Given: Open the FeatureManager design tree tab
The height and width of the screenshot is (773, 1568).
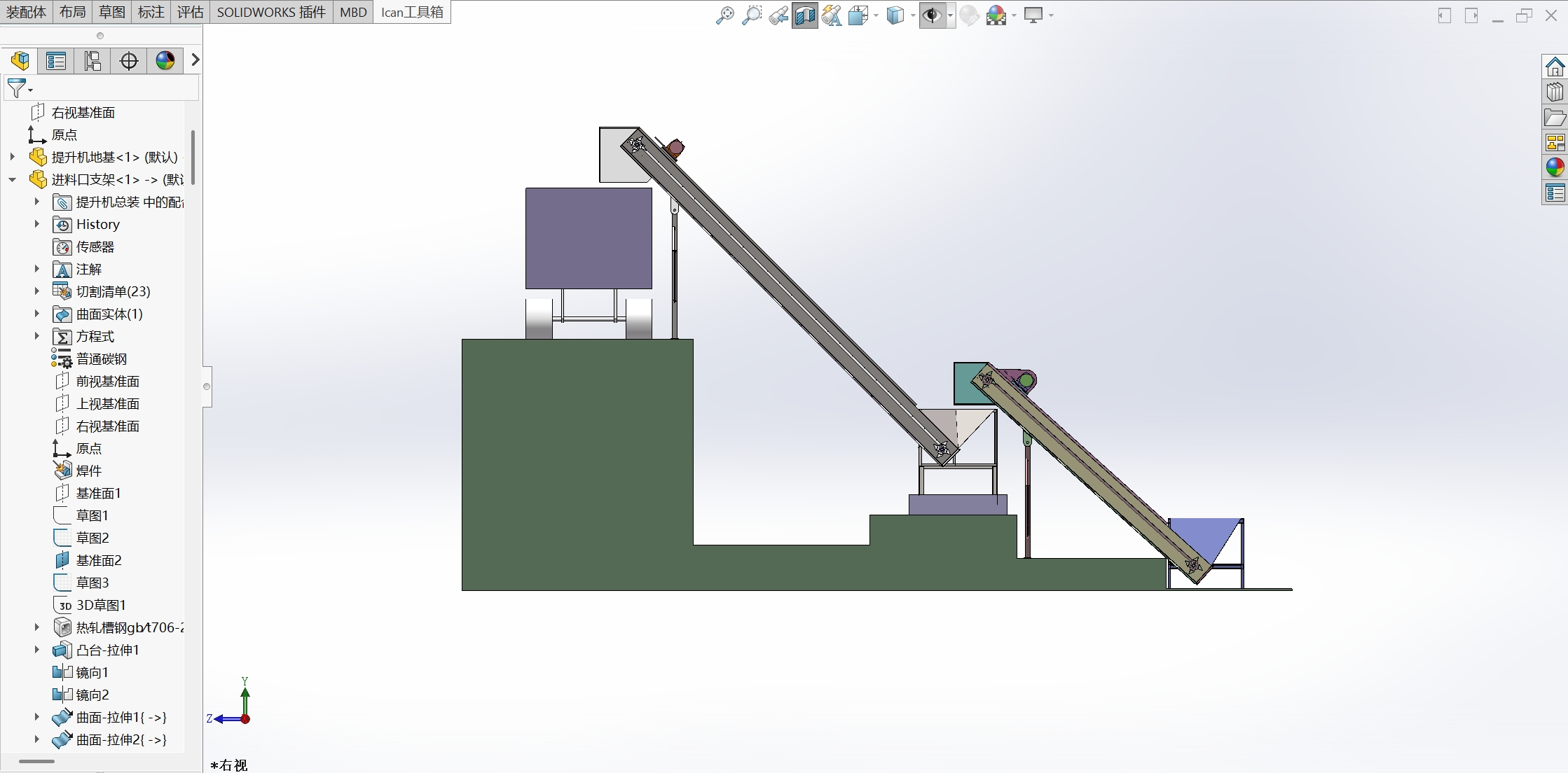Looking at the screenshot, I should (20, 61).
